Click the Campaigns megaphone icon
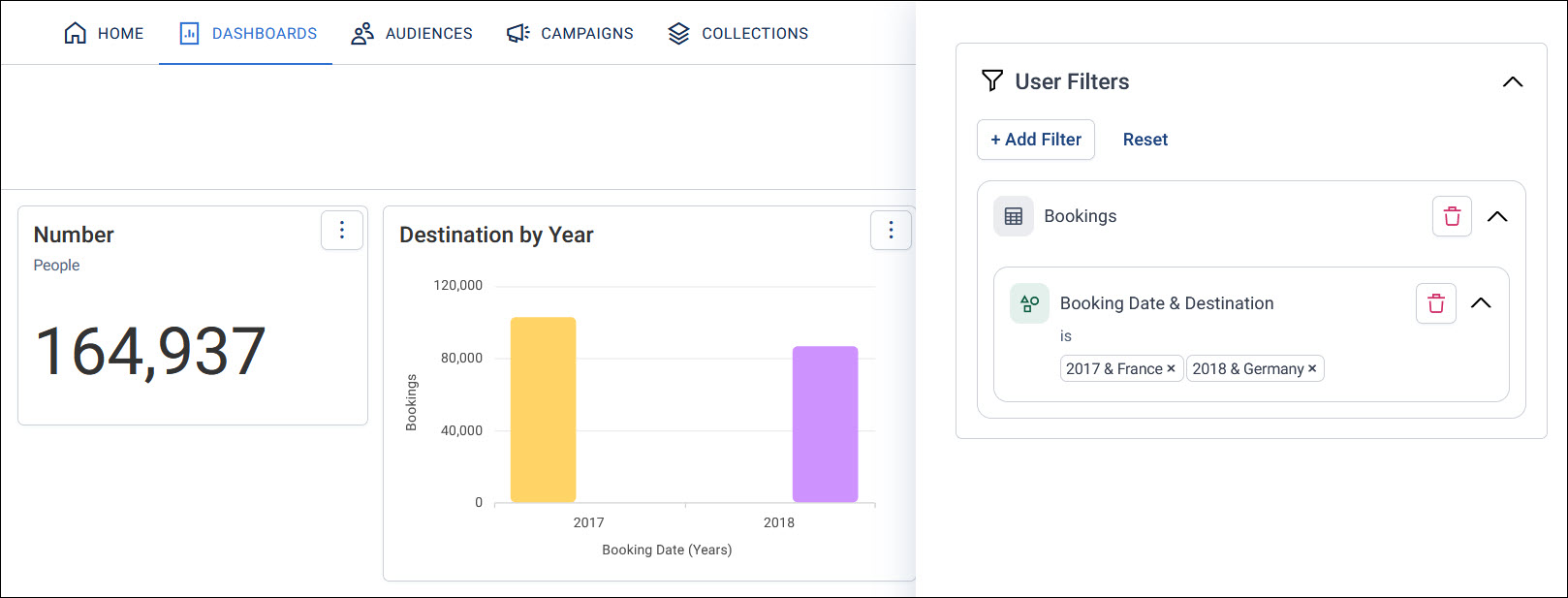This screenshot has width=1568, height=598. pos(518,34)
